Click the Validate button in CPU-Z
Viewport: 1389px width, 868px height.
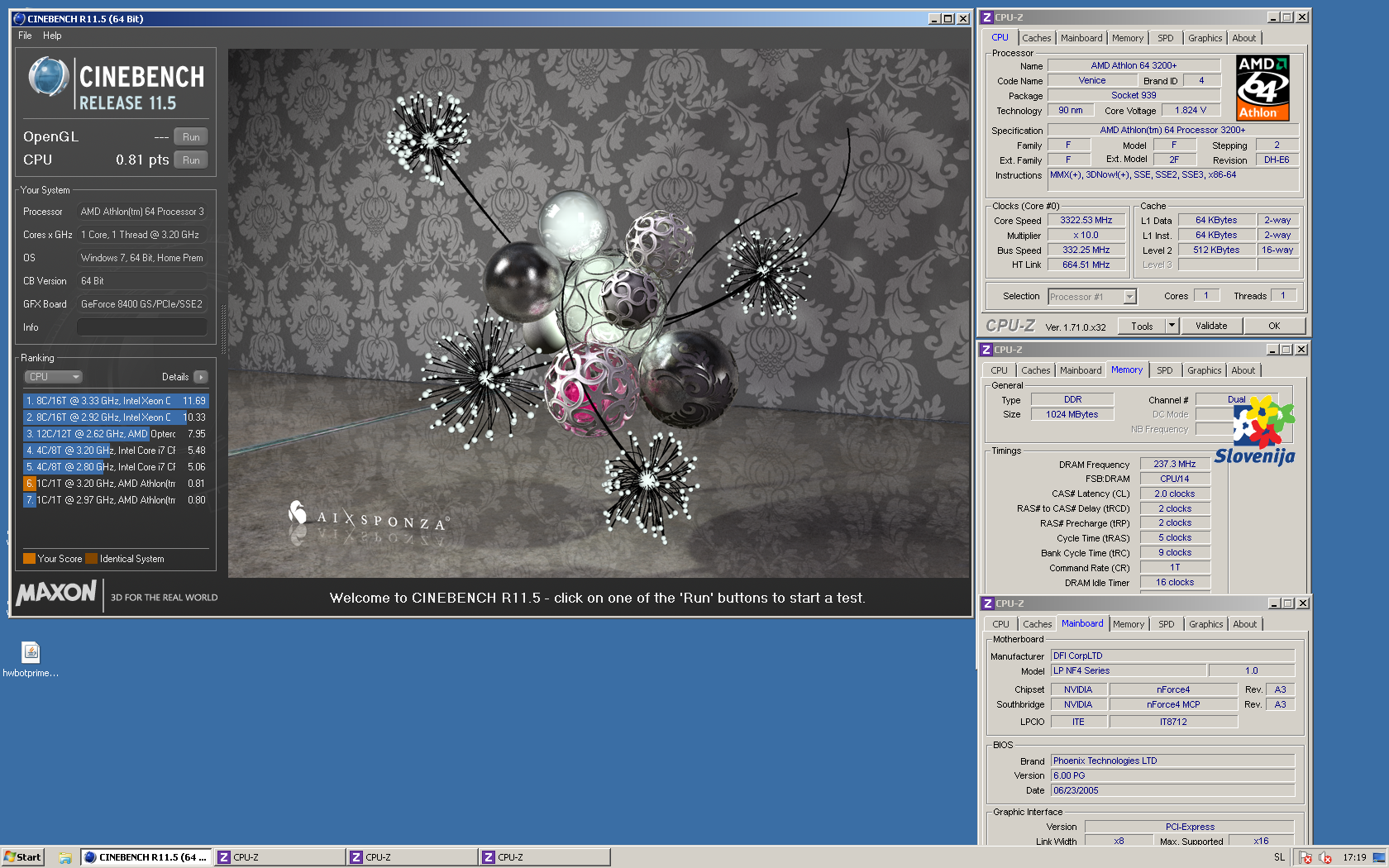(x=1211, y=327)
